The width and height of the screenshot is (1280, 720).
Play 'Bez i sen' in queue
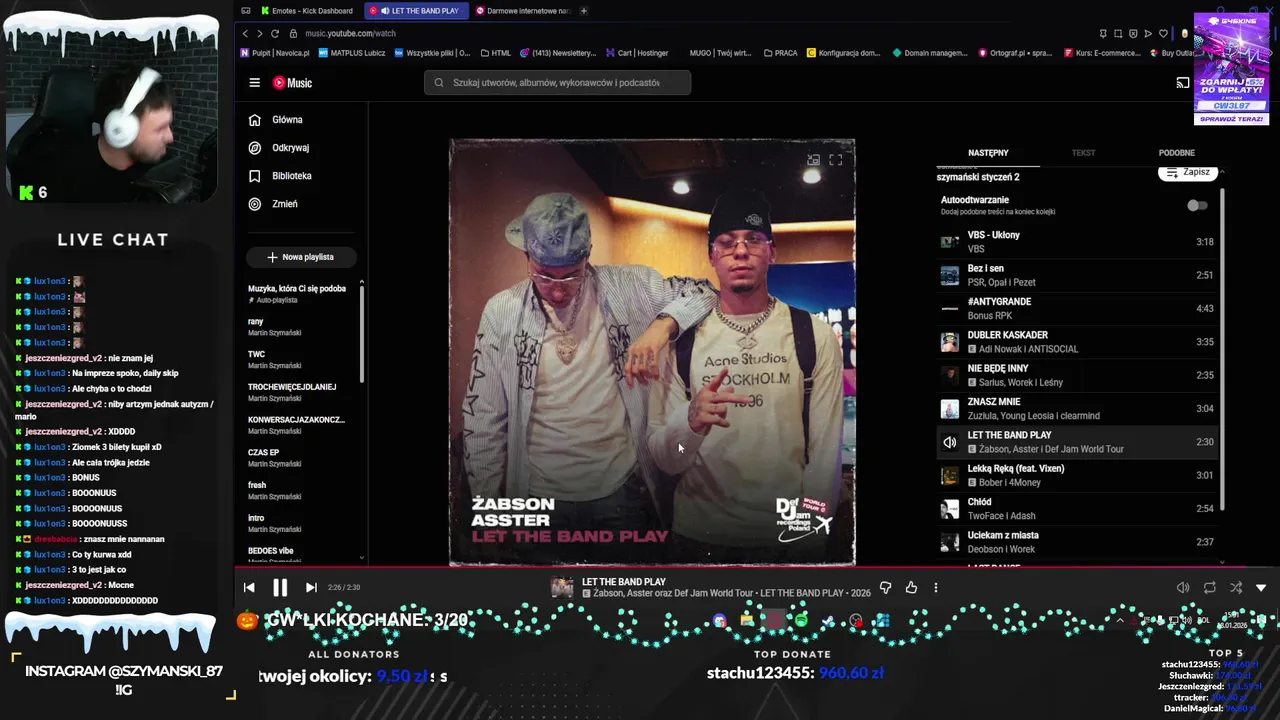point(1077,275)
